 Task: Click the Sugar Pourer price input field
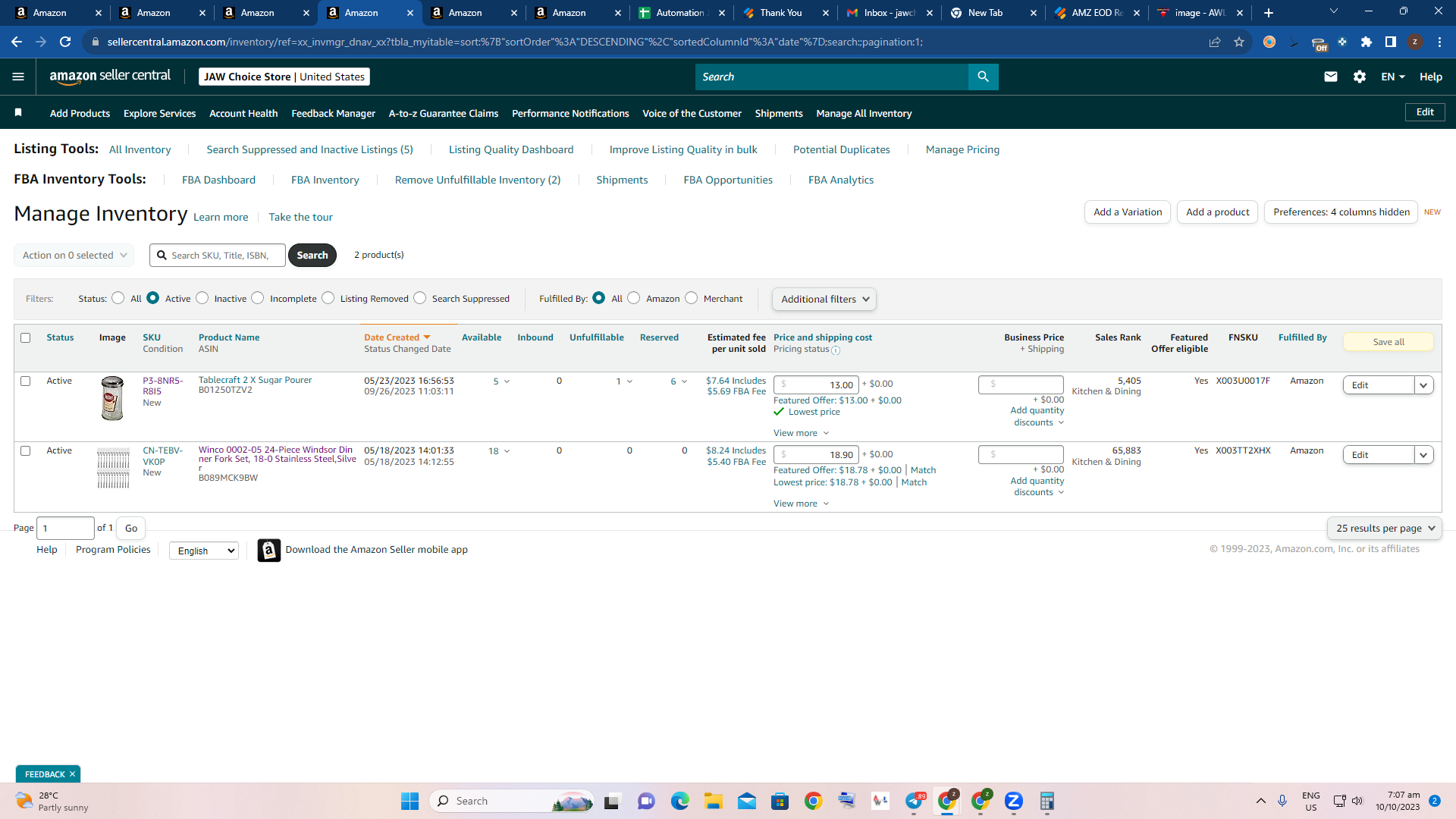[816, 385]
